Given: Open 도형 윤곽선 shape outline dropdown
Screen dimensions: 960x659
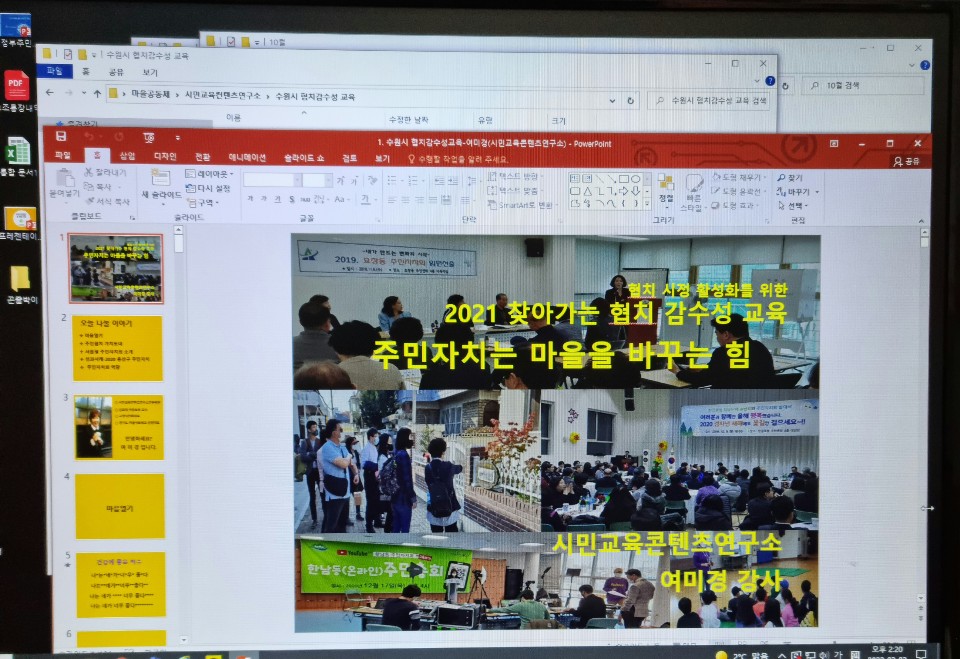Looking at the screenshot, I should [738, 191].
